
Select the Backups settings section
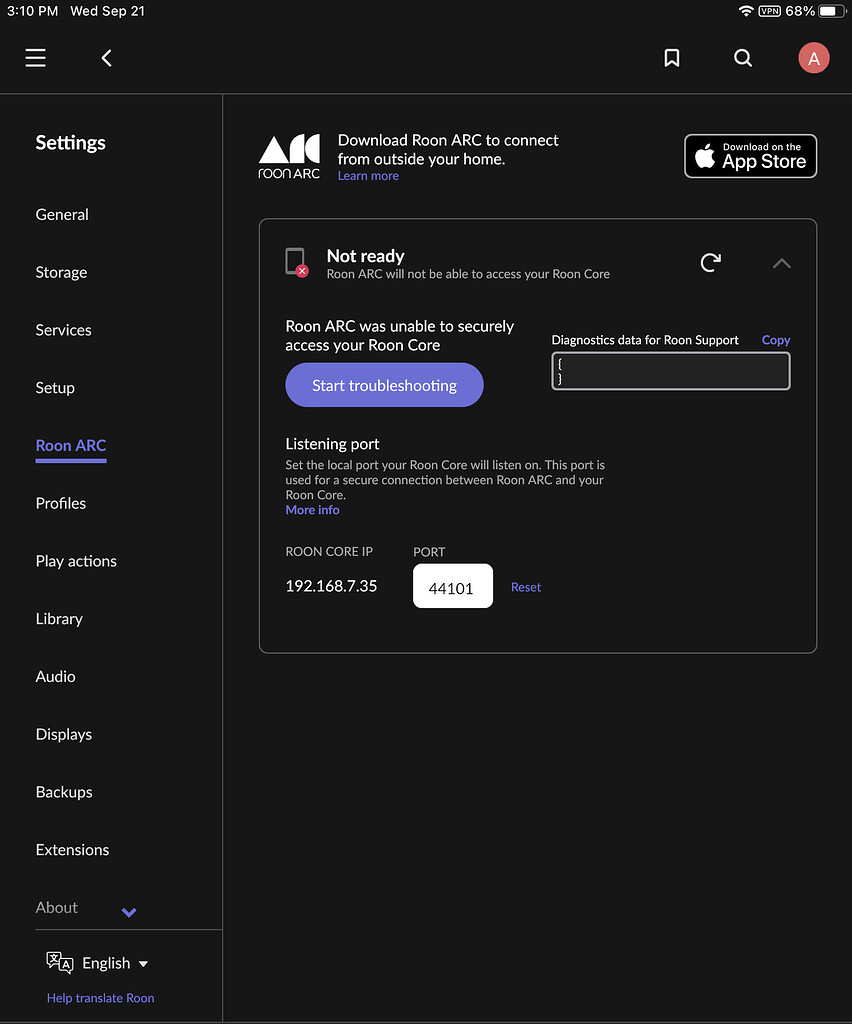click(x=63, y=791)
